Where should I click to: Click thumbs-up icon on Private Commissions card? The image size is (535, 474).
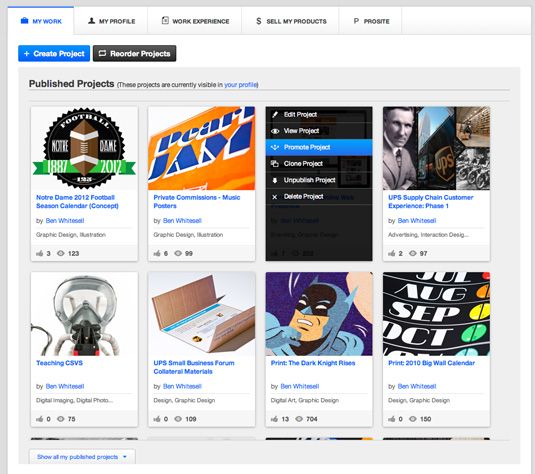(157, 253)
